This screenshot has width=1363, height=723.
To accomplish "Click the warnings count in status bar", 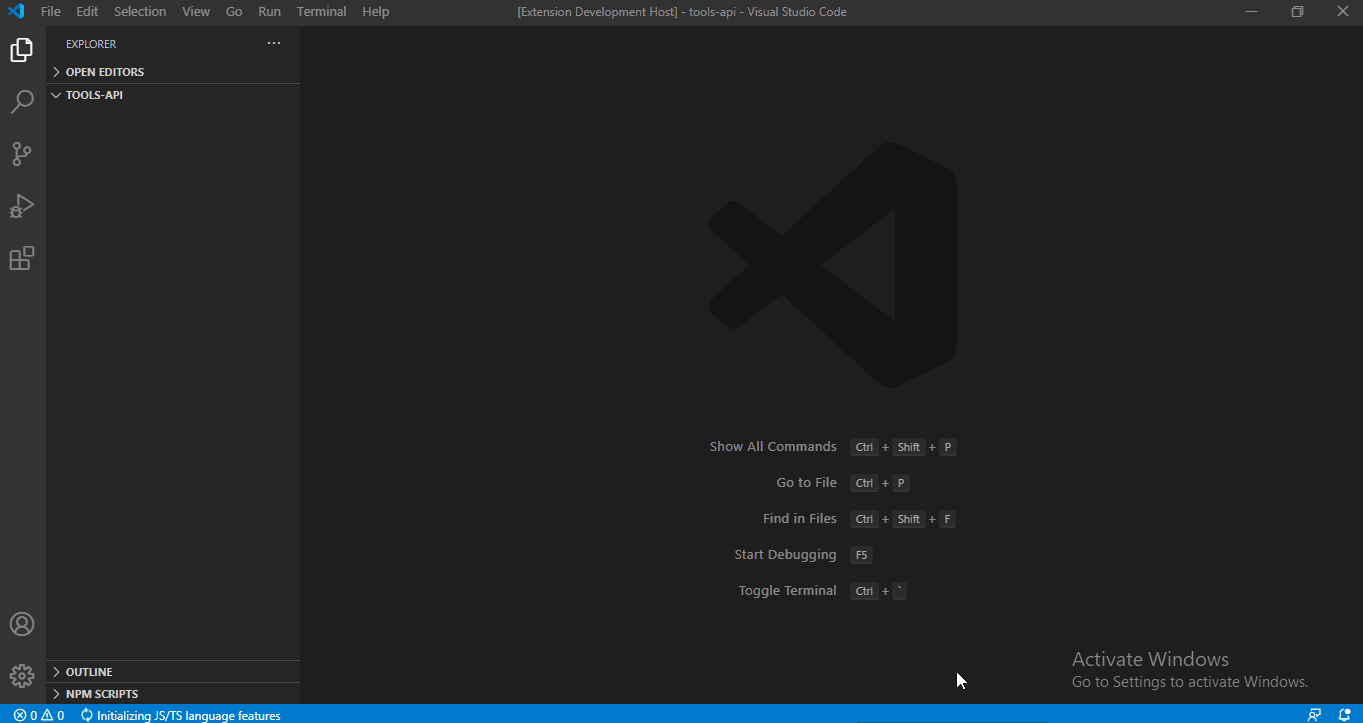I will point(53,715).
